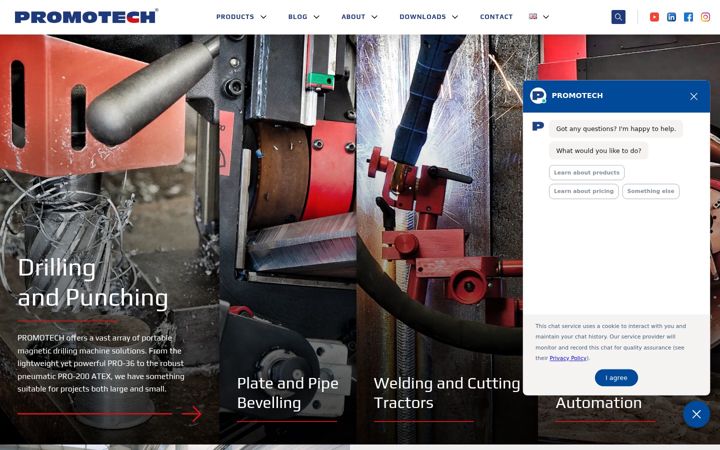
Task: Open the Facebook social icon
Action: [688, 17]
